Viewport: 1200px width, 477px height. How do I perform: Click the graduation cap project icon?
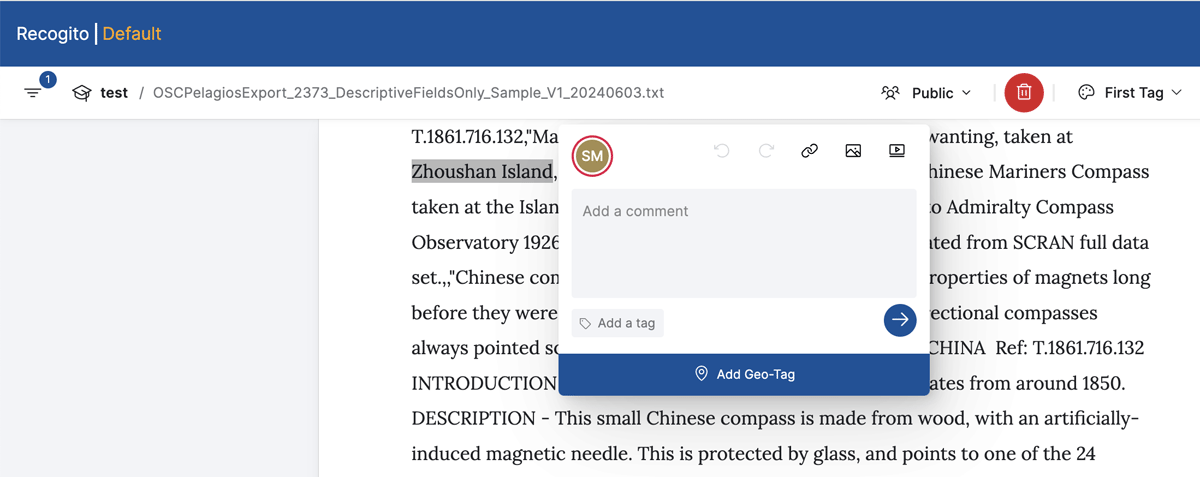[81, 93]
